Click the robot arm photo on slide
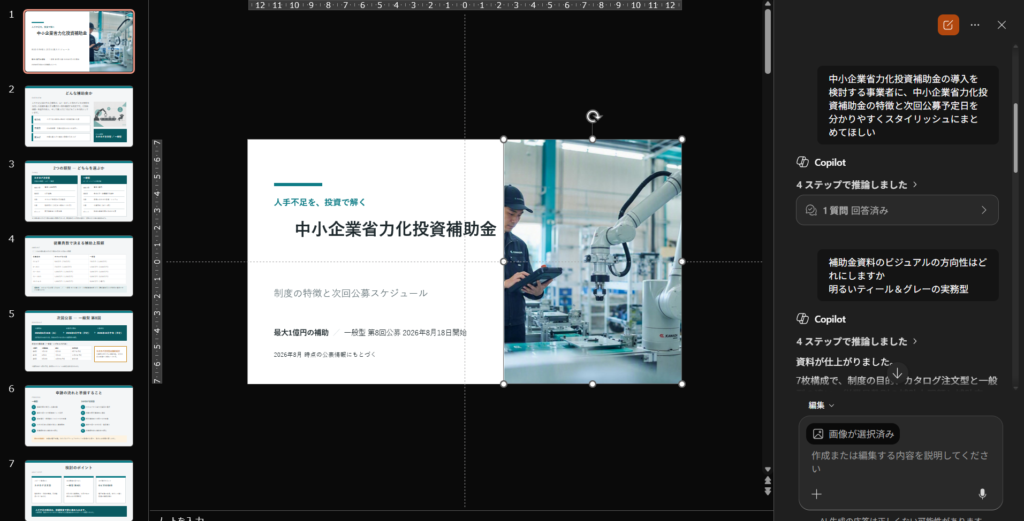1024x521 pixels. pos(593,261)
